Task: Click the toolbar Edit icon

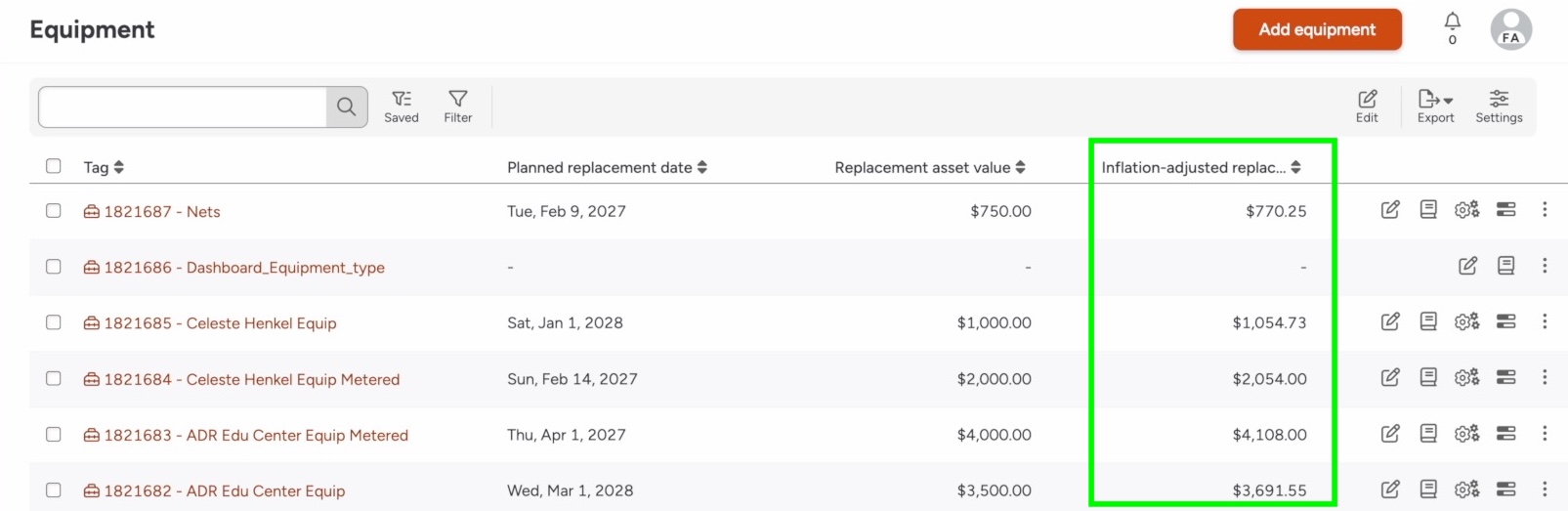Action: pos(1367,106)
